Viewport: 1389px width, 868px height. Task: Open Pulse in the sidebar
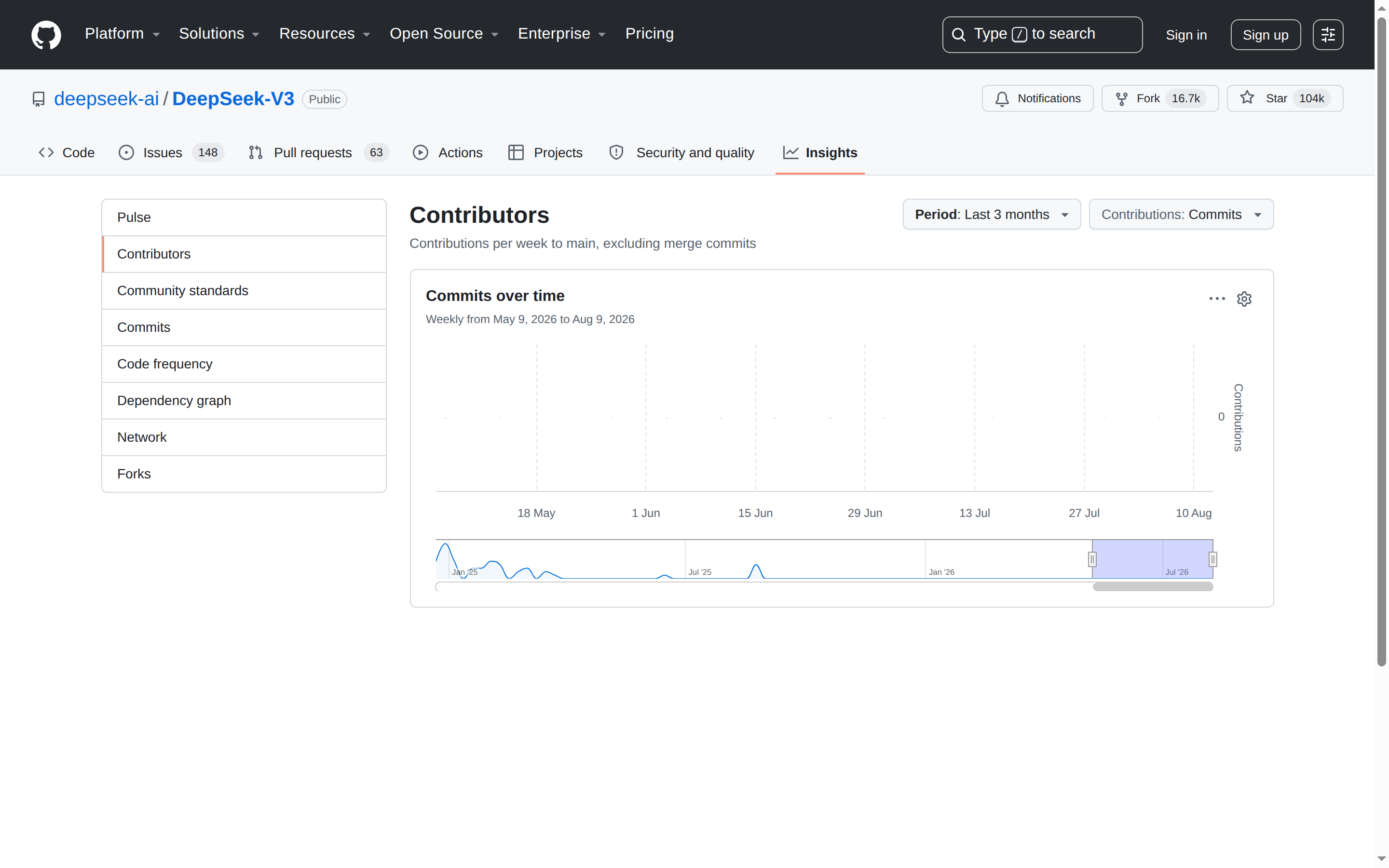point(244,217)
